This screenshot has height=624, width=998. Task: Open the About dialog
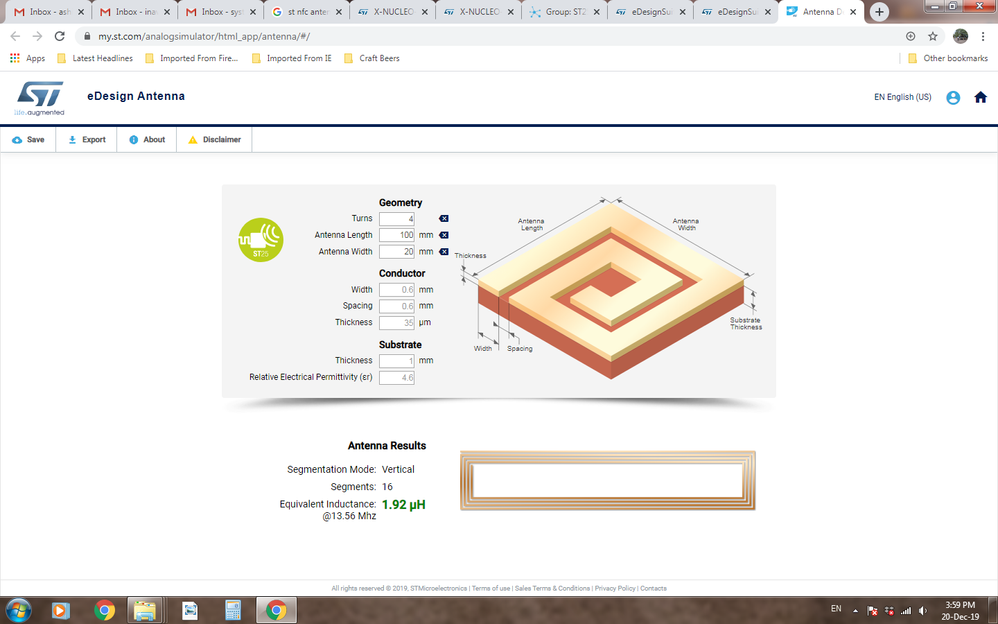click(147, 139)
